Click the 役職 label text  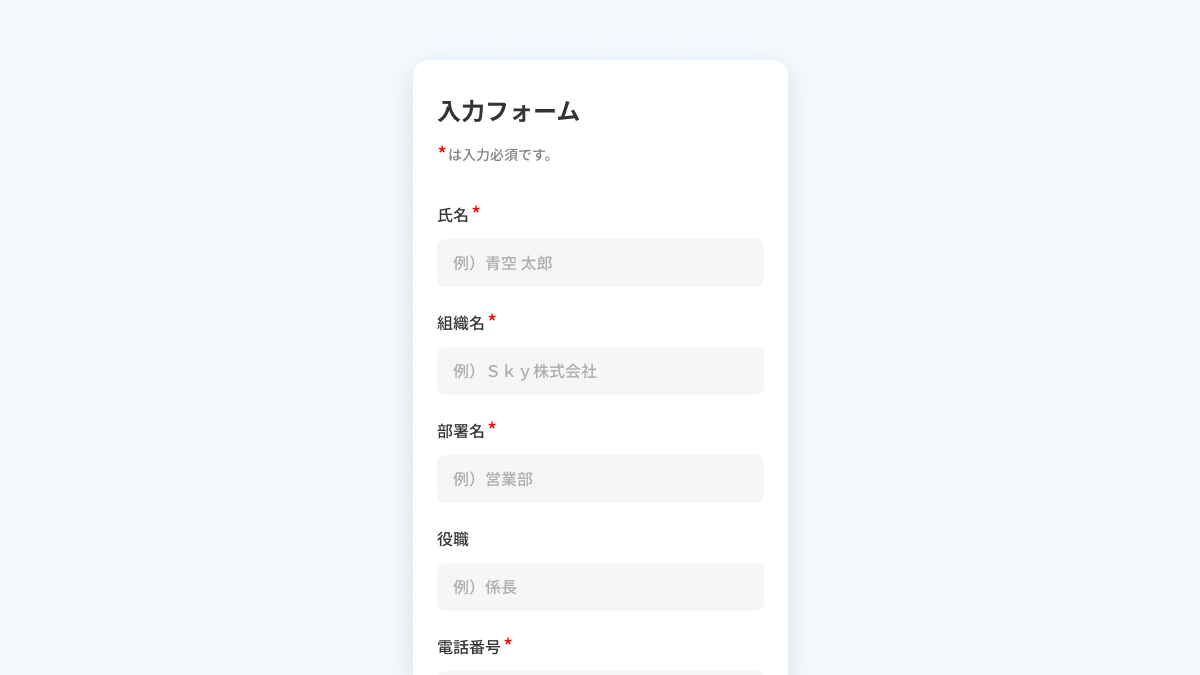point(453,539)
